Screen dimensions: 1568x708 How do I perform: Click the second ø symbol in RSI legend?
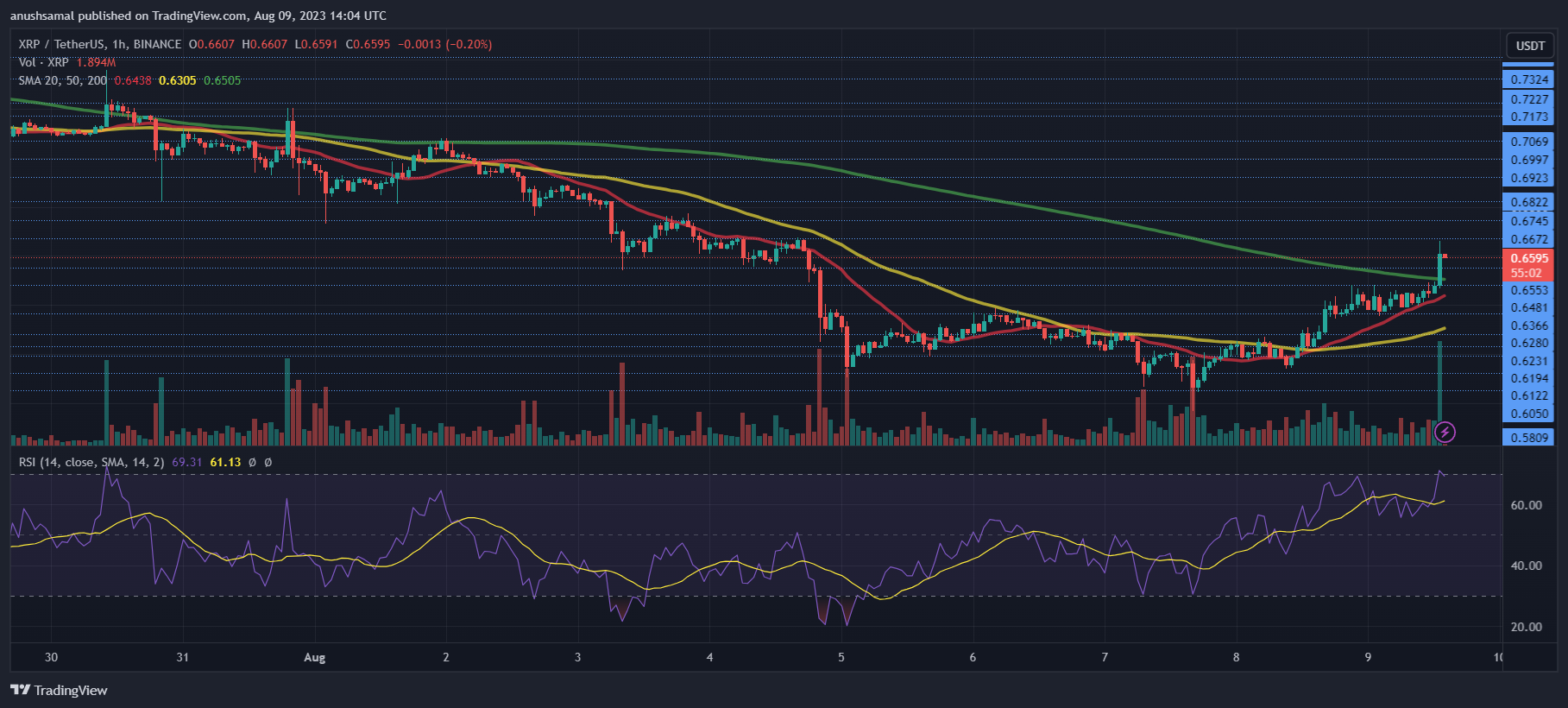pyautogui.click(x=268, y=463)
